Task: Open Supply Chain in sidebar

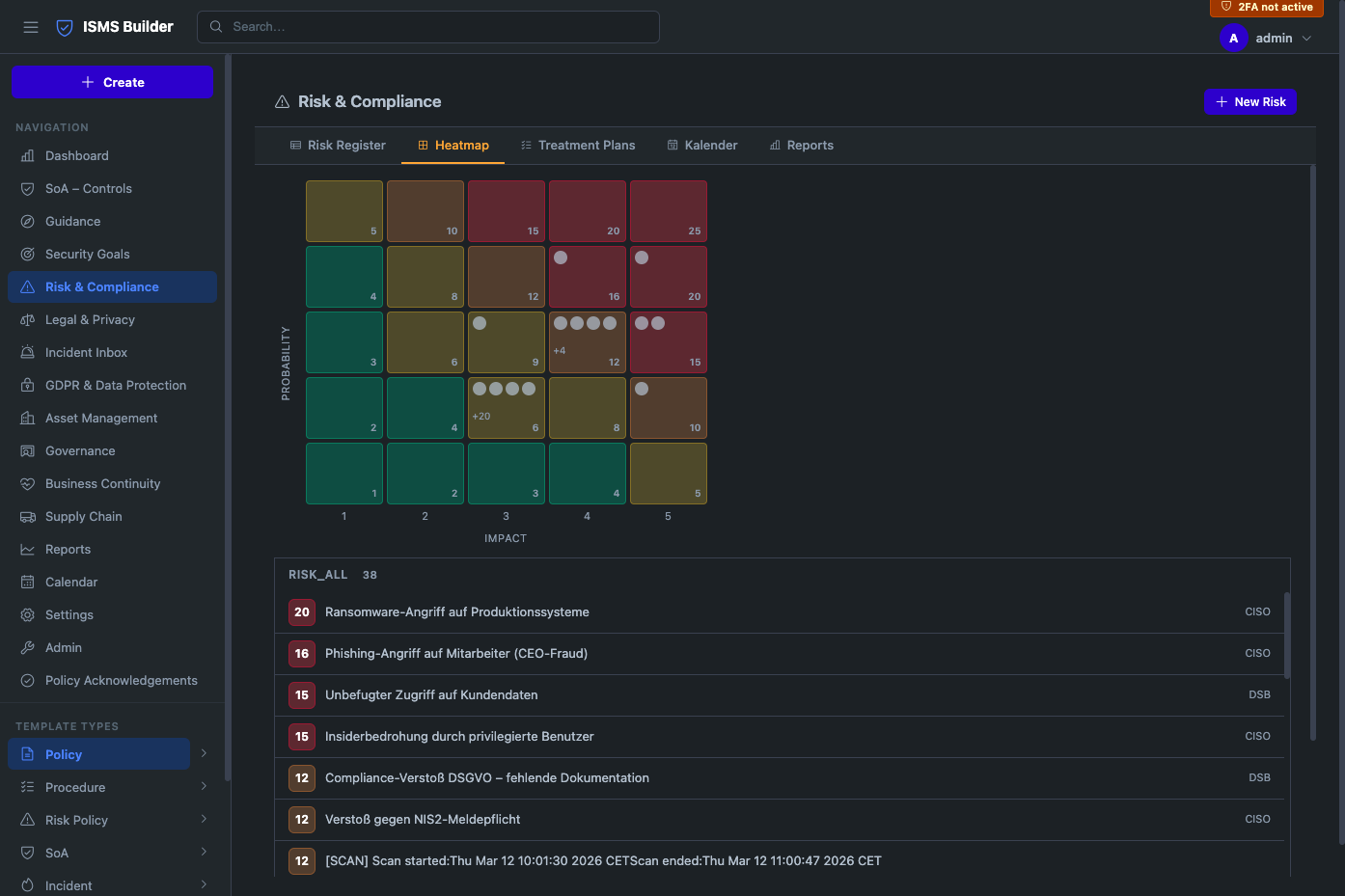Action: coord(112,516)
